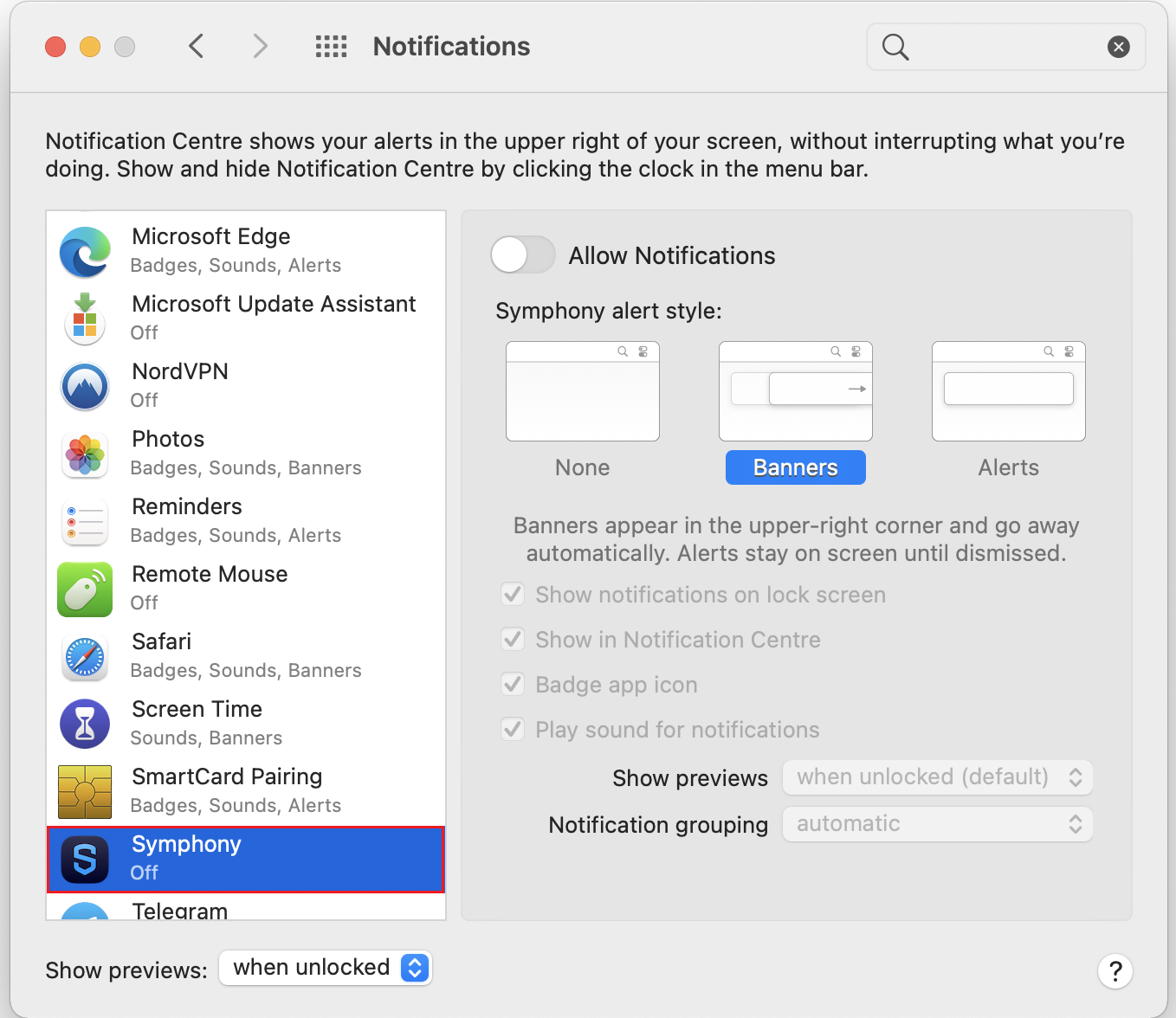Select the Screen Time app icon

pos(84,724)
